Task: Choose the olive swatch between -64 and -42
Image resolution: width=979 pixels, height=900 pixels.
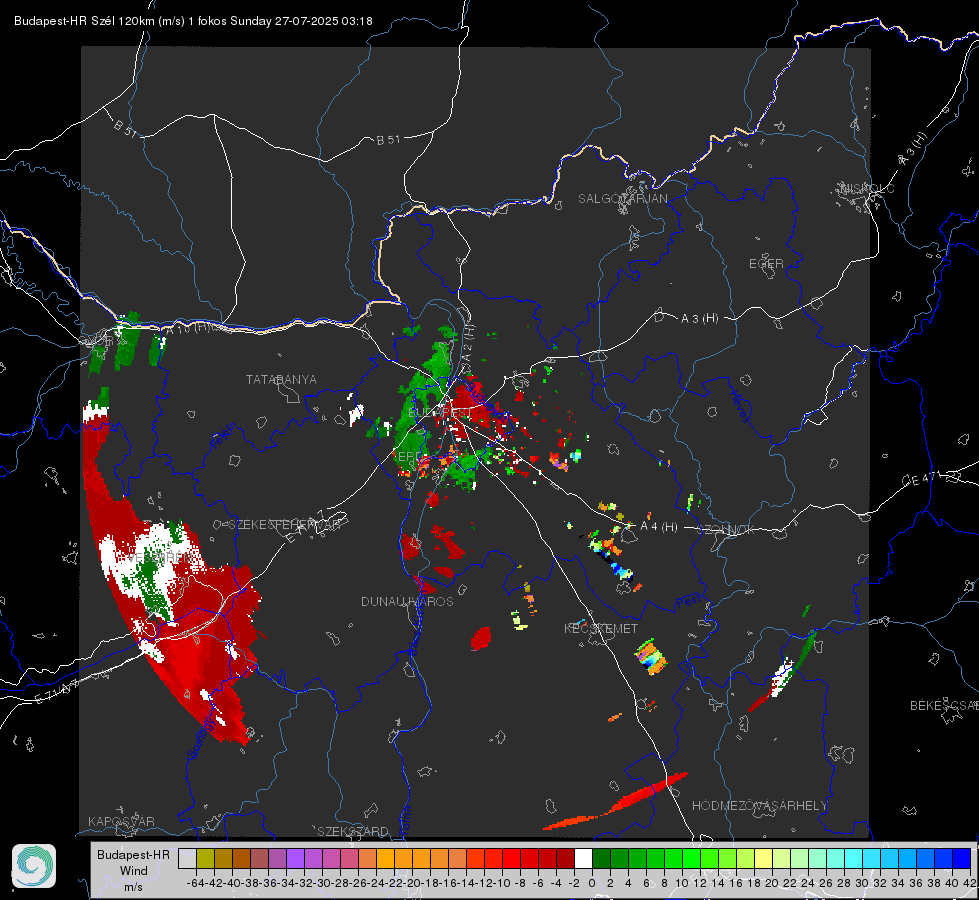Action: click(x=205, y=859)
